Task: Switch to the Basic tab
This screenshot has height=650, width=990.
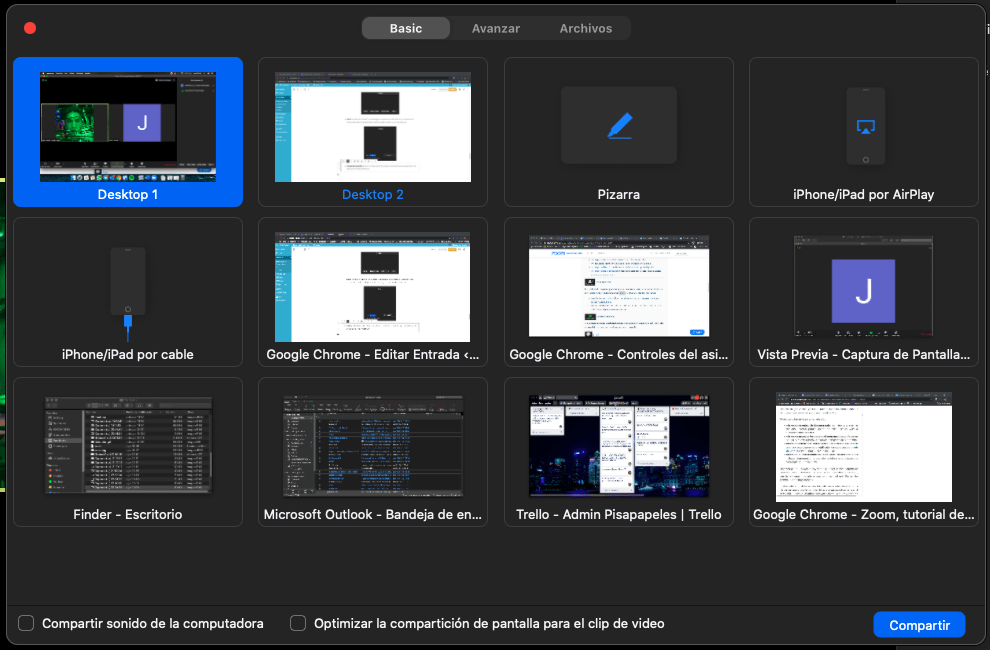Action: 406,28
